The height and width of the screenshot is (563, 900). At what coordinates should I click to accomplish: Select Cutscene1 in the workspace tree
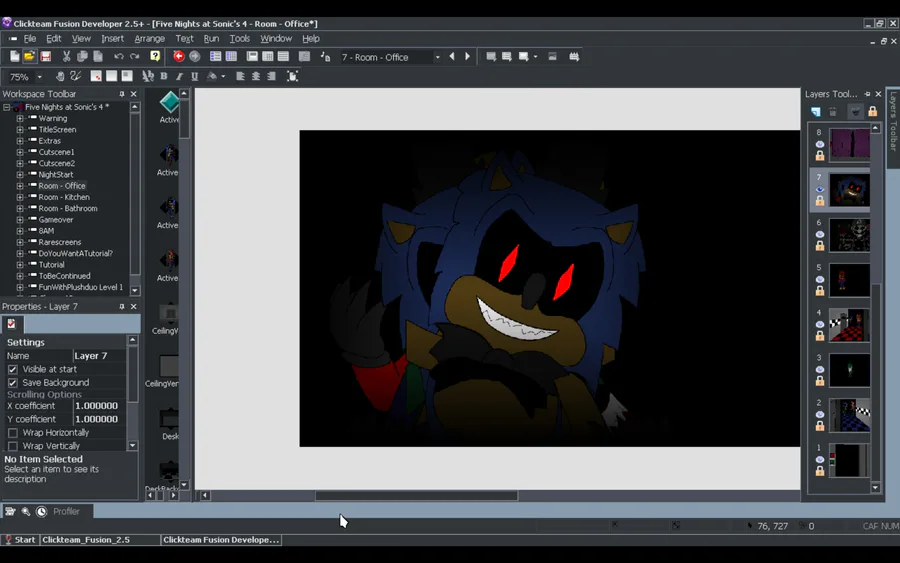56,152
